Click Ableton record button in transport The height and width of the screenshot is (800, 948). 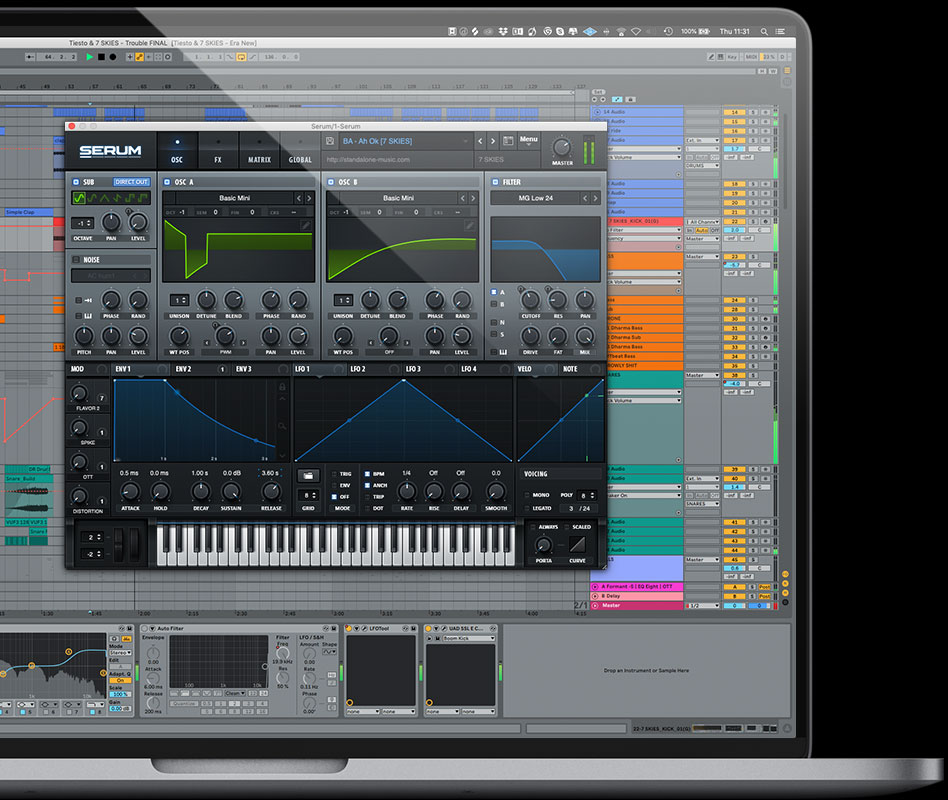point(112,57)
